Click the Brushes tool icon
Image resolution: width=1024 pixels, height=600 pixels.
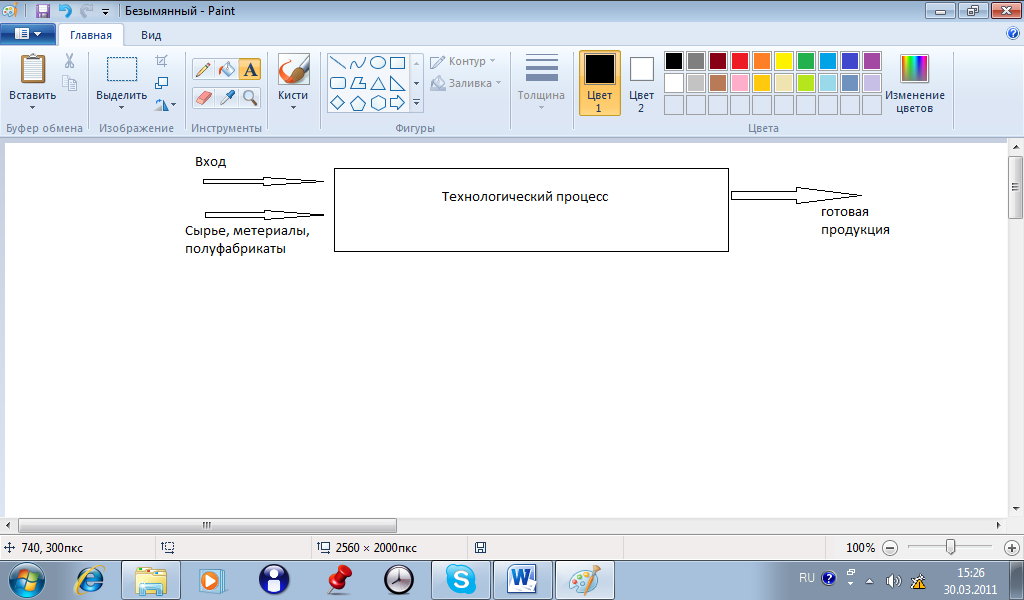click(293, 69)
